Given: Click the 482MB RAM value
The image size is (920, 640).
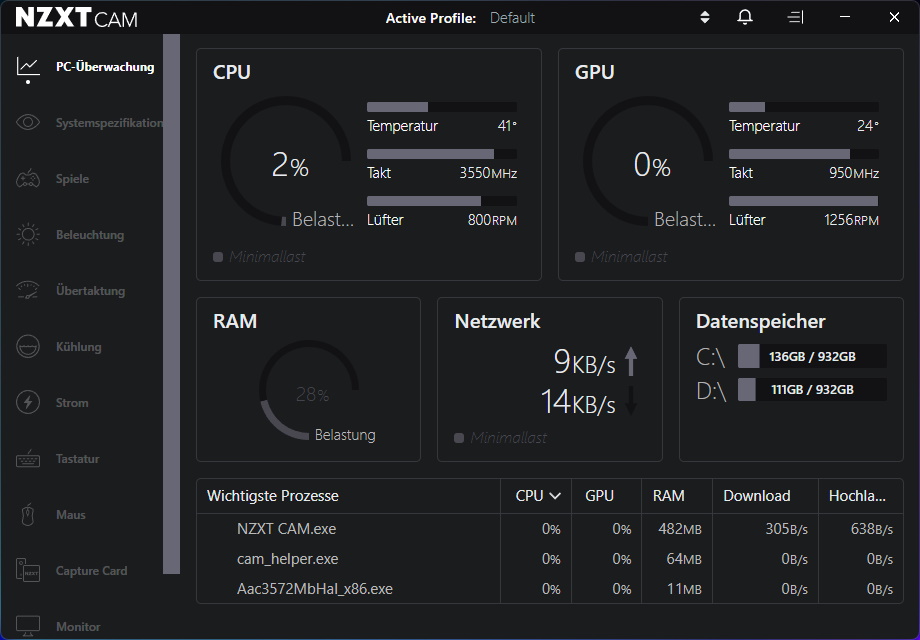Looking at the screenshot, I should tap(679, 529).
